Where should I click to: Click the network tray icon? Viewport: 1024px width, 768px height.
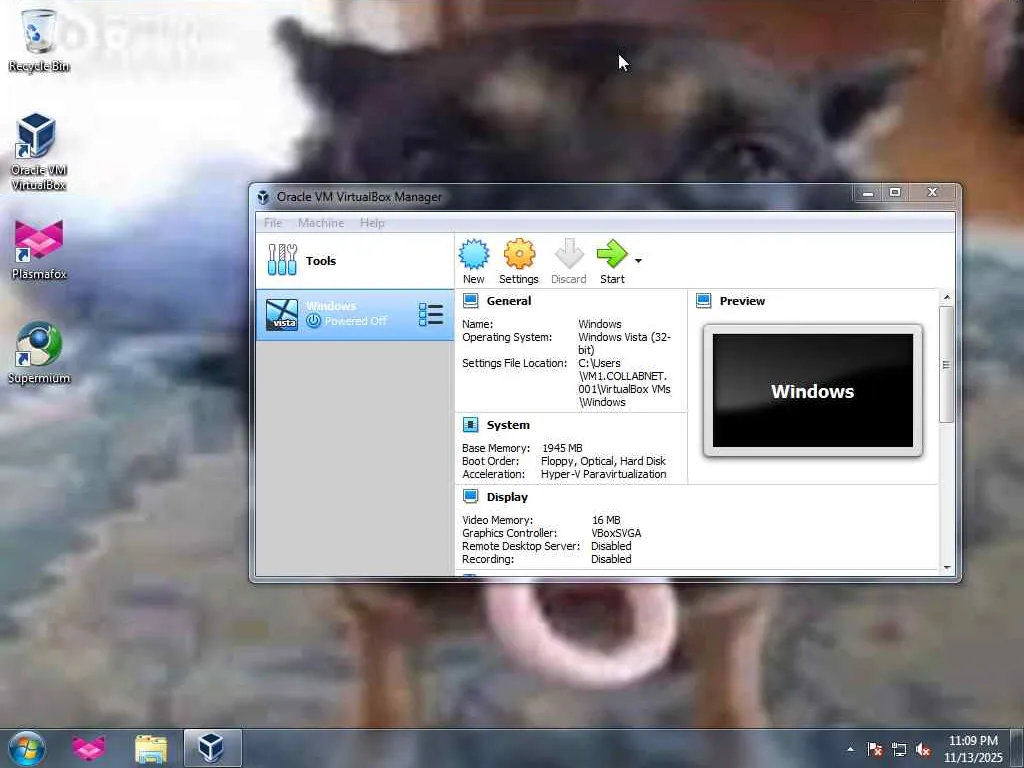899,749
